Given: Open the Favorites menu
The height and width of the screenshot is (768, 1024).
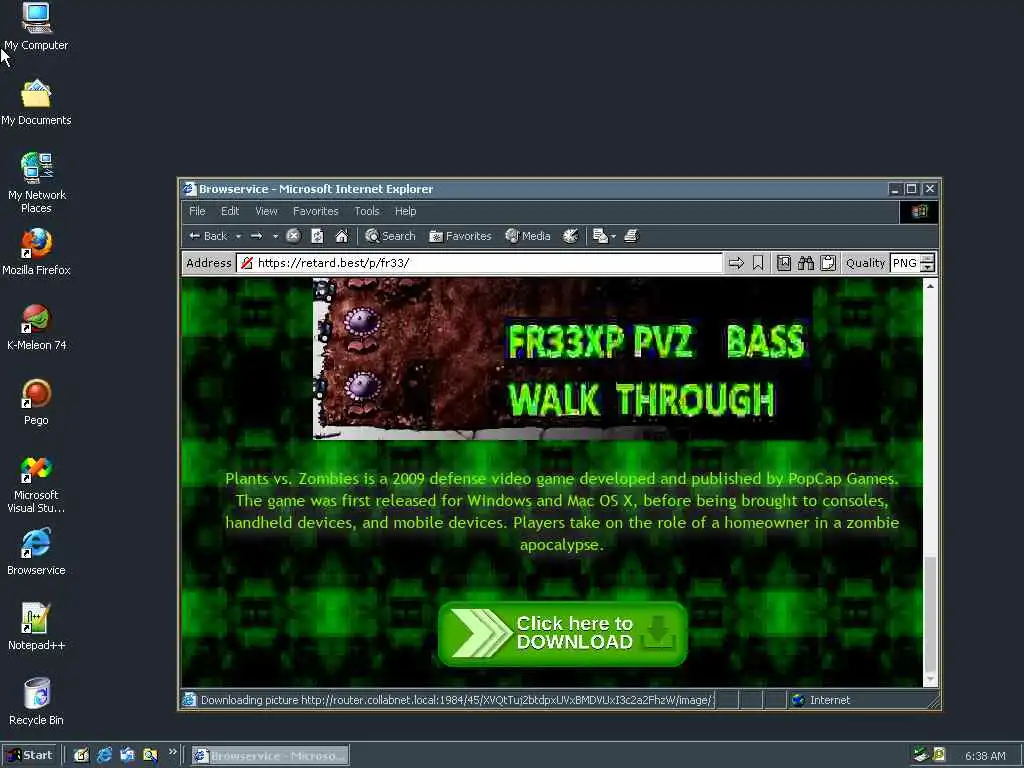Looking at the screenshot, I should 315,211.
